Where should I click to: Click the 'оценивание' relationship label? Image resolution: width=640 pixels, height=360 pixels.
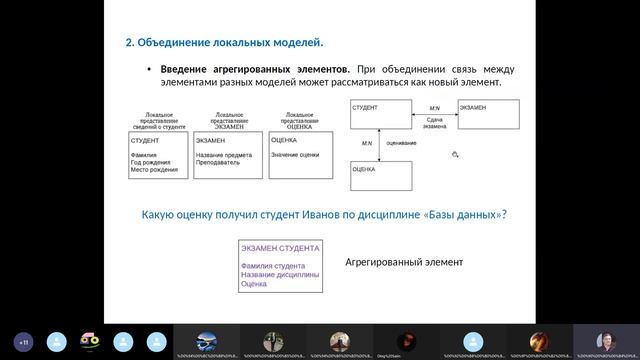[x=401, y=143]
